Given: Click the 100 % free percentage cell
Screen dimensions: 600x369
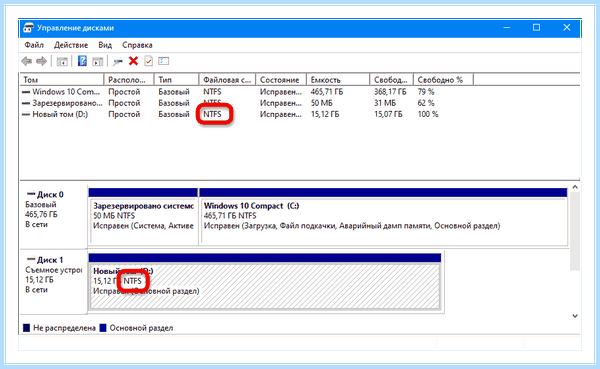Looking at the screenshot, I should 428,114.
